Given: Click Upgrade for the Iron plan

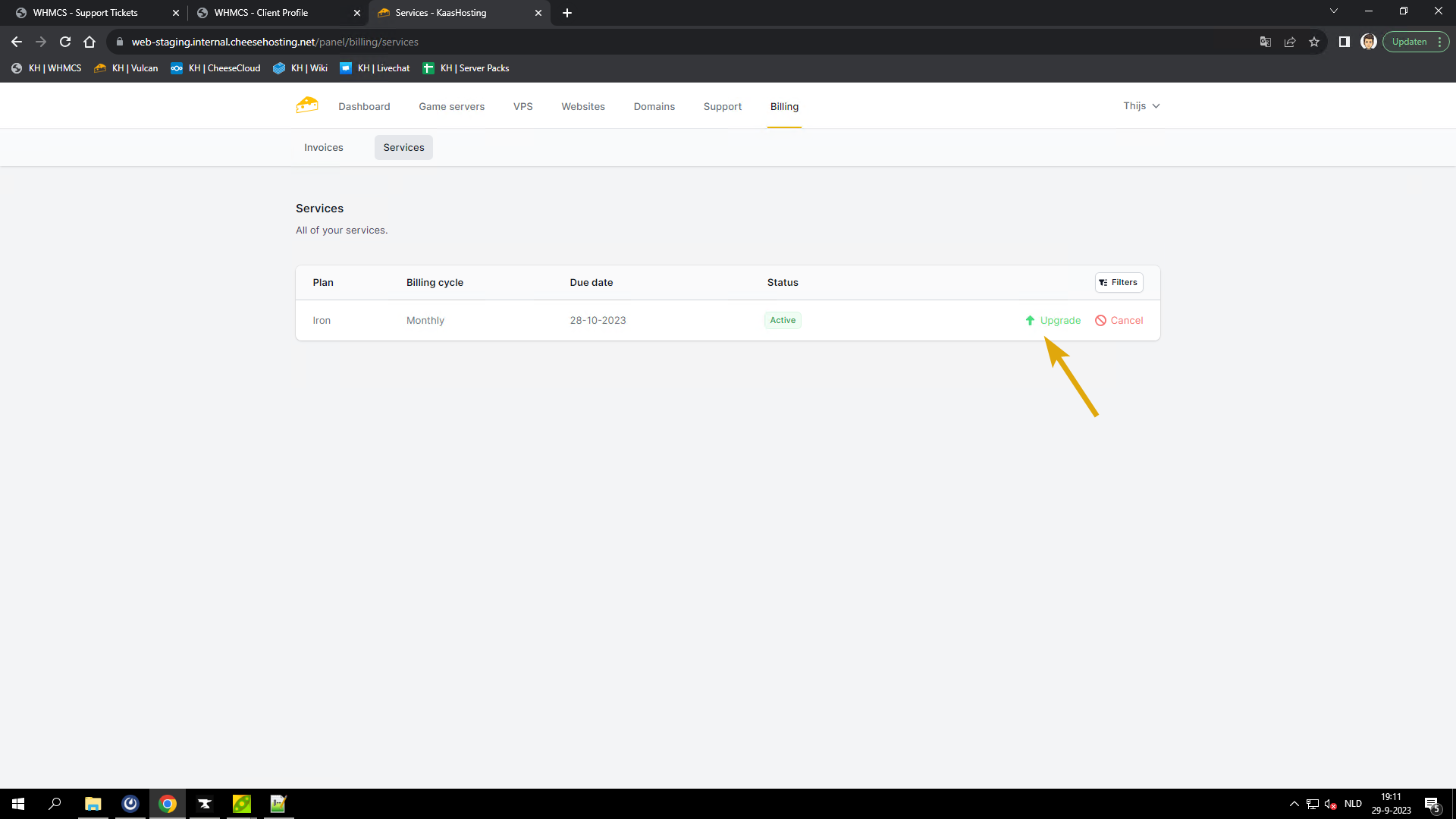Looking at the screenshot, I should pos(1053,321).
